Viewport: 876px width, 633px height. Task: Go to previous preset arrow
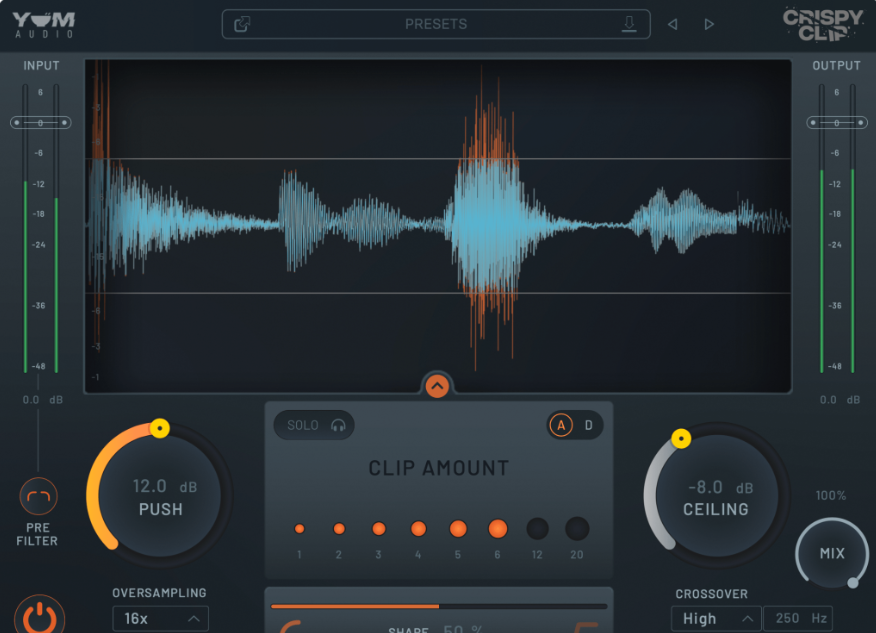point(673,25)
